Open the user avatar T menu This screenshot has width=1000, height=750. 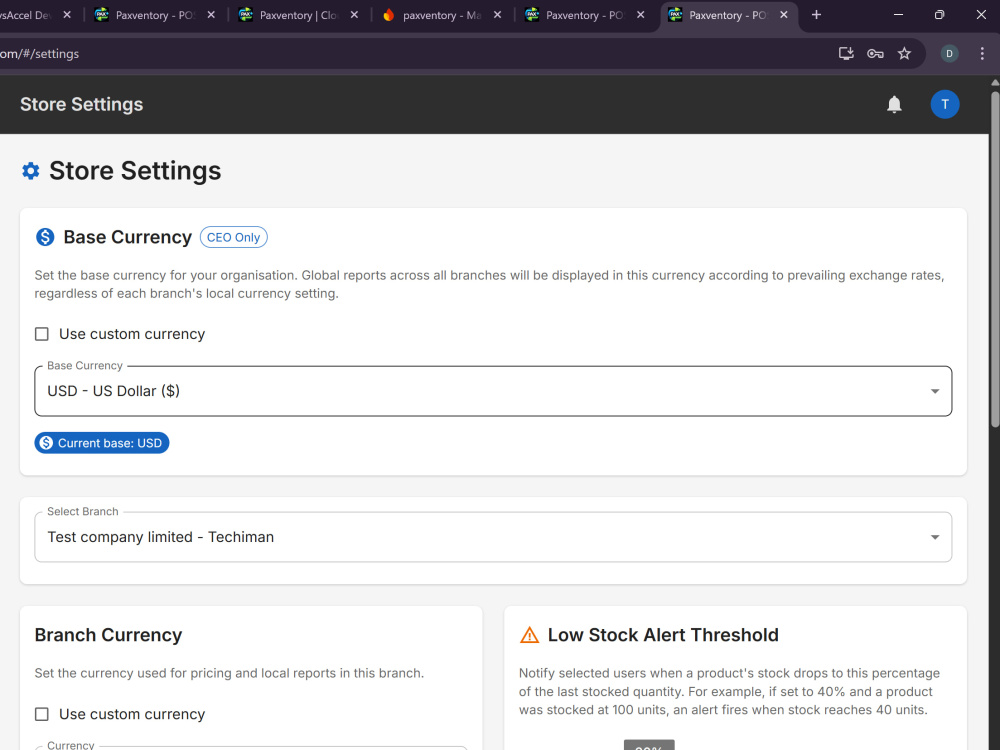click(x=945, y=104)
